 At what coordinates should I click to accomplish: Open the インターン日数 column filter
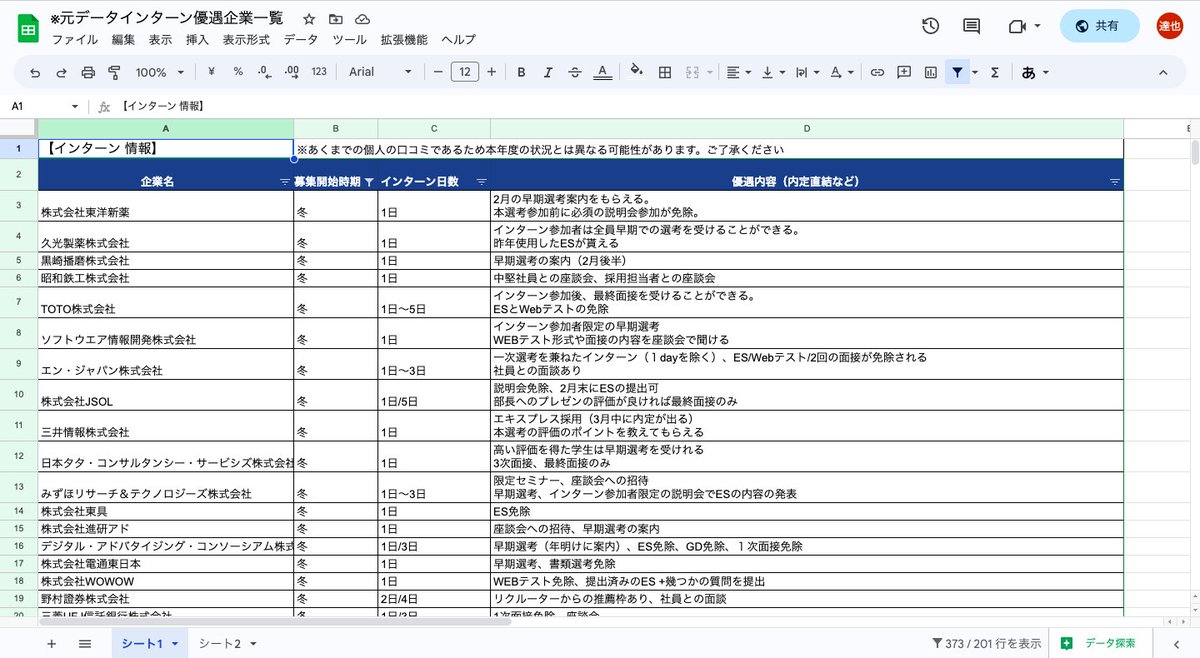481,182
